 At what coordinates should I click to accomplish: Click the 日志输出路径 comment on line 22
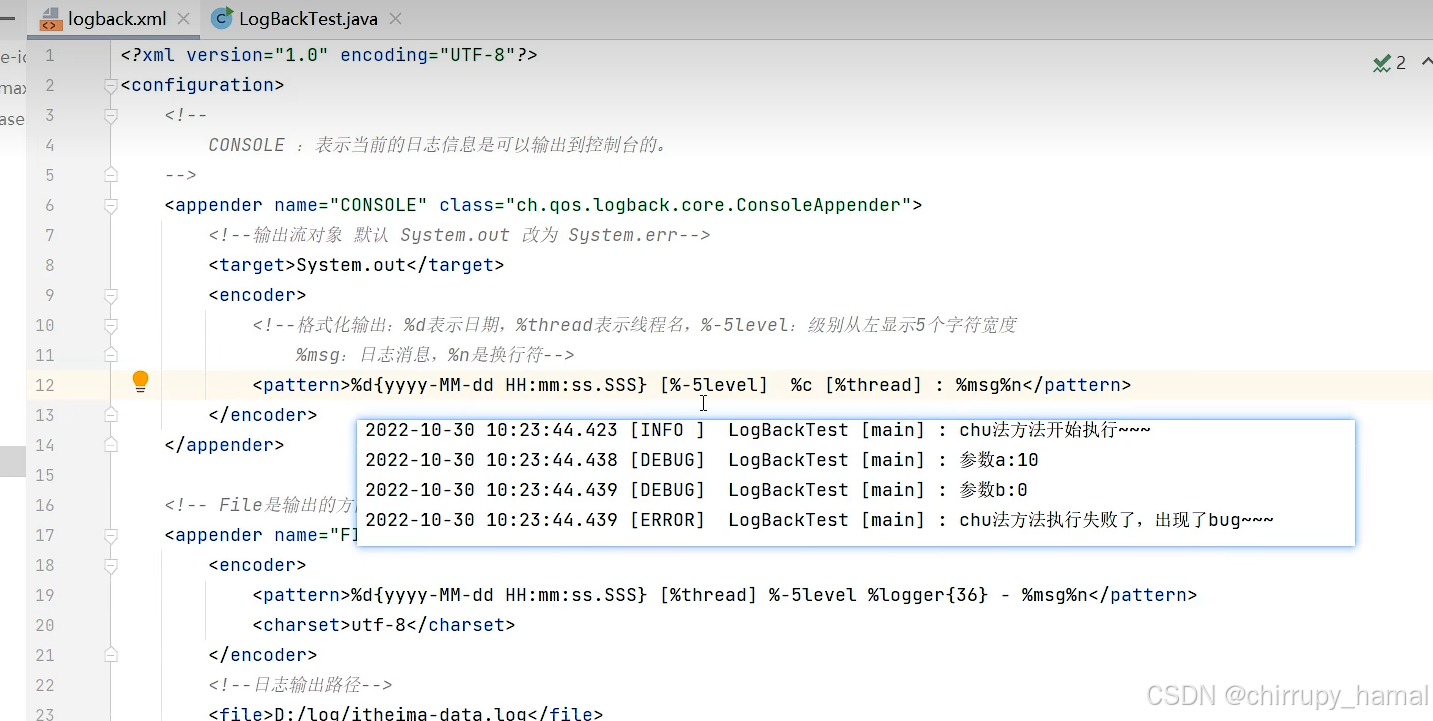[300, 685]
